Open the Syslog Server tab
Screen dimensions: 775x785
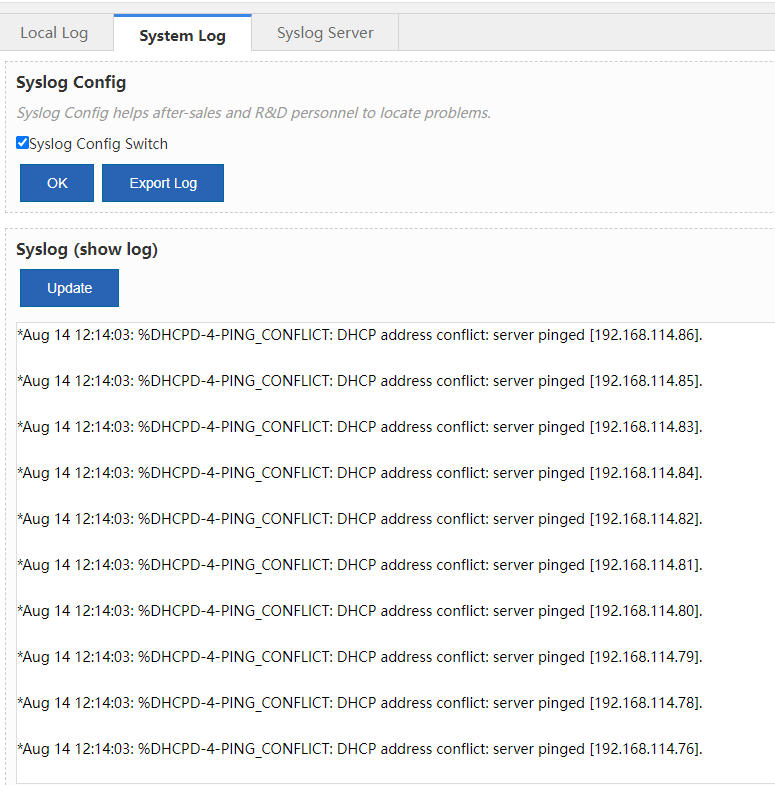click(x=325, y=33)
